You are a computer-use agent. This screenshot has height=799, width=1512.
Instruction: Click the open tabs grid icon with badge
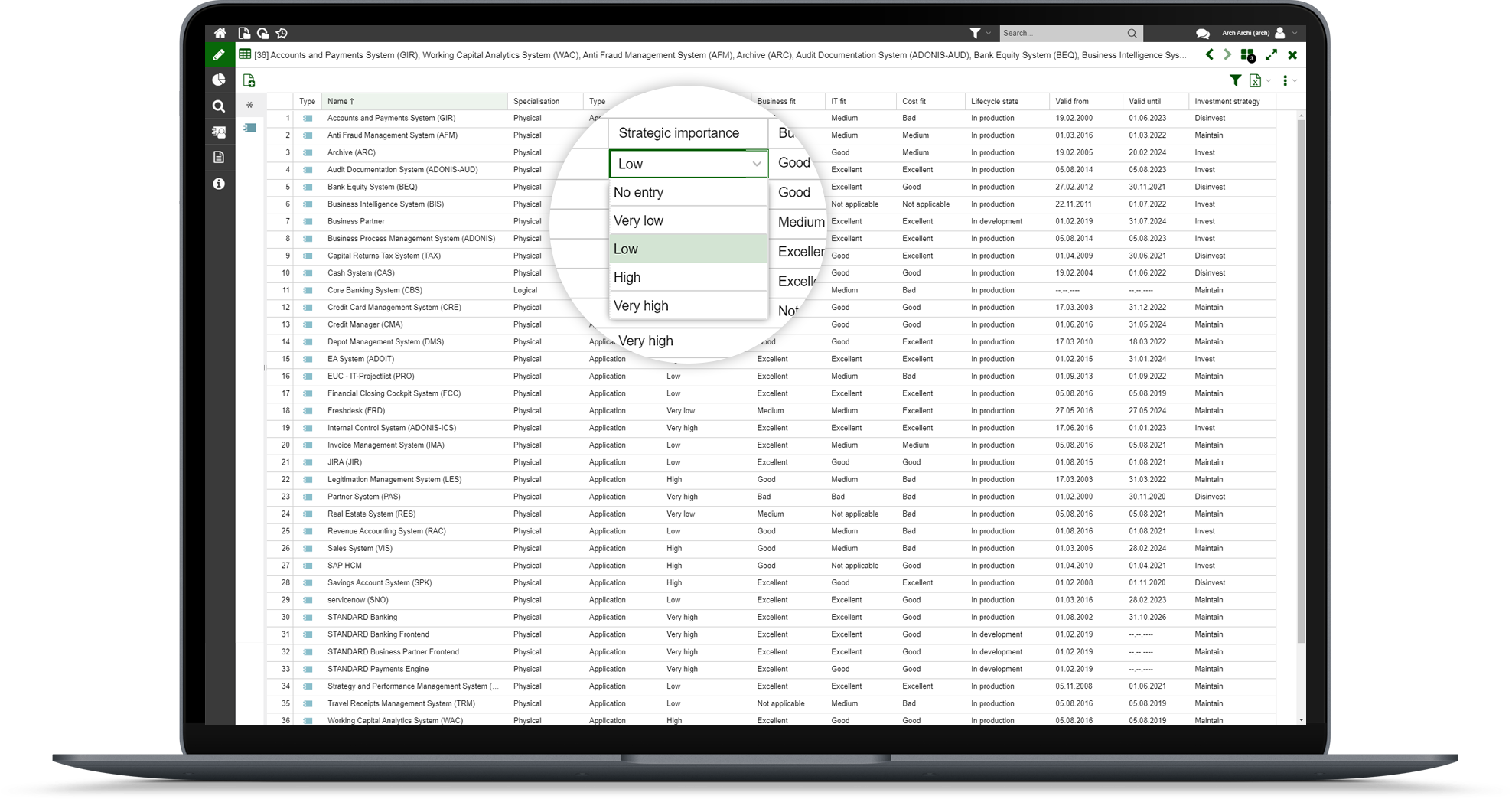pos(1248,55)
